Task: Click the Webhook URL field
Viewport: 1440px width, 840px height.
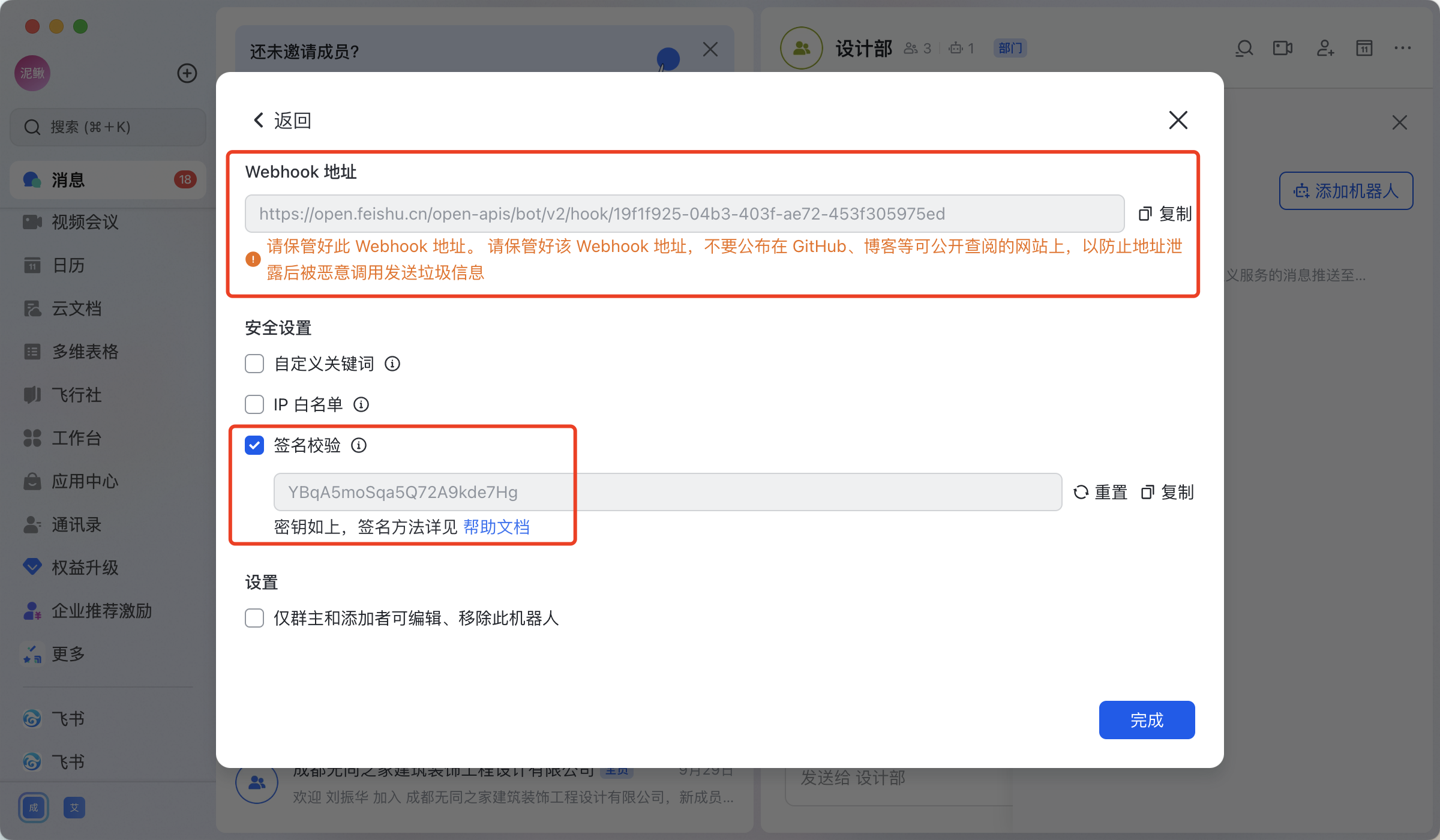Action: [x=684, y=214]
